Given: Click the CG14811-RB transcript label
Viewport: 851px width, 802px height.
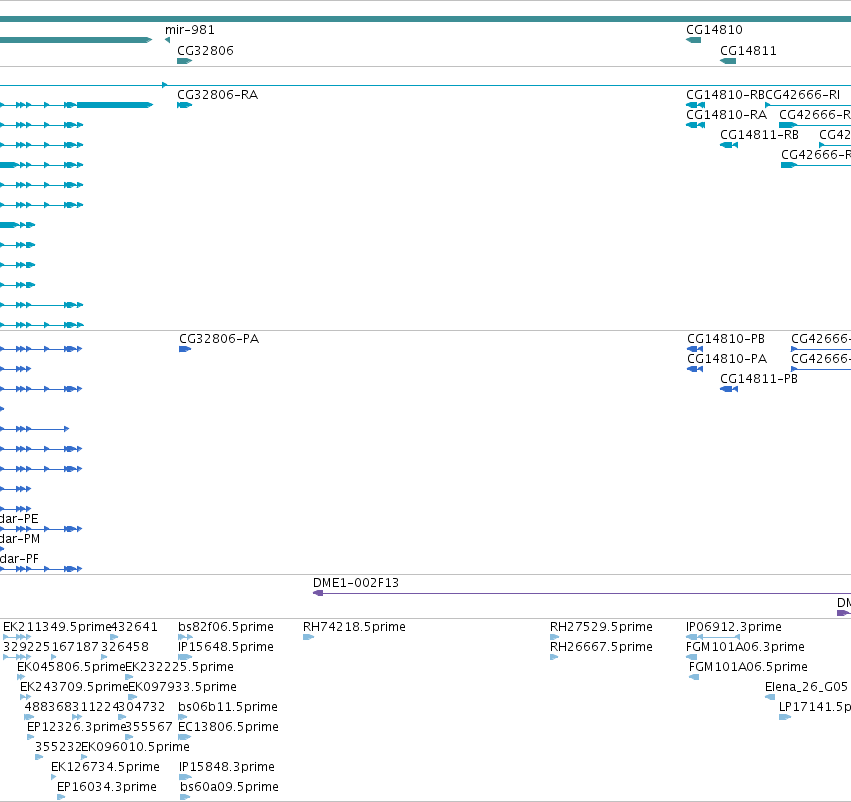Looking at the screenshot, I should click(759, 135).
